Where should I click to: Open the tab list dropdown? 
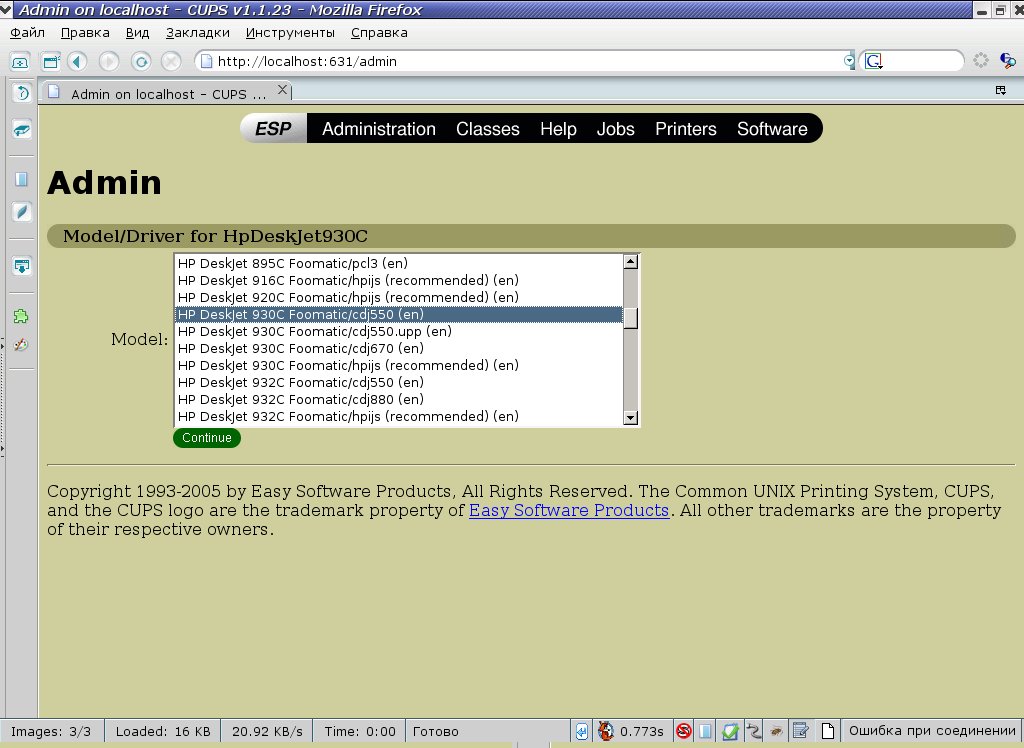[1000, 90]
